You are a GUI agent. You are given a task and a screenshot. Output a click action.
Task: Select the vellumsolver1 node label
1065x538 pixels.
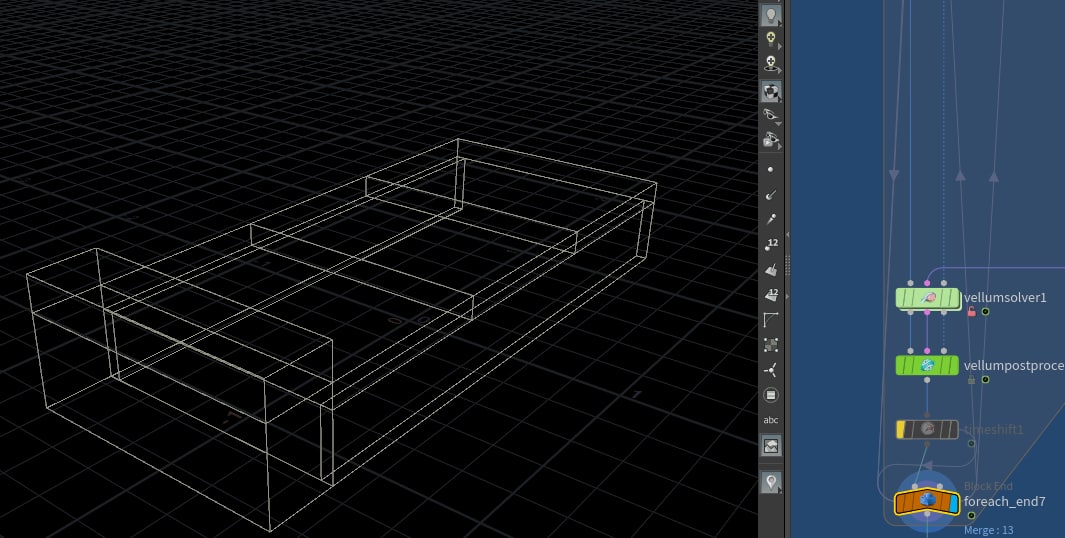click(1005, 298)
